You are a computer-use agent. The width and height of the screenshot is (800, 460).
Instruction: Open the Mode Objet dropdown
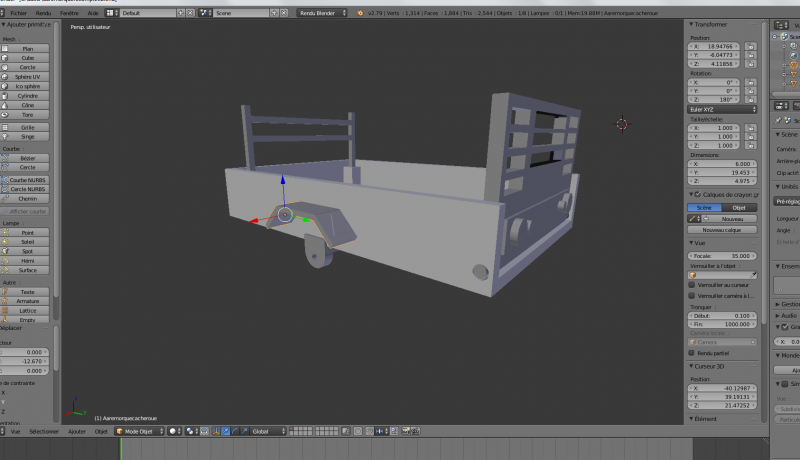pos(138,431)
